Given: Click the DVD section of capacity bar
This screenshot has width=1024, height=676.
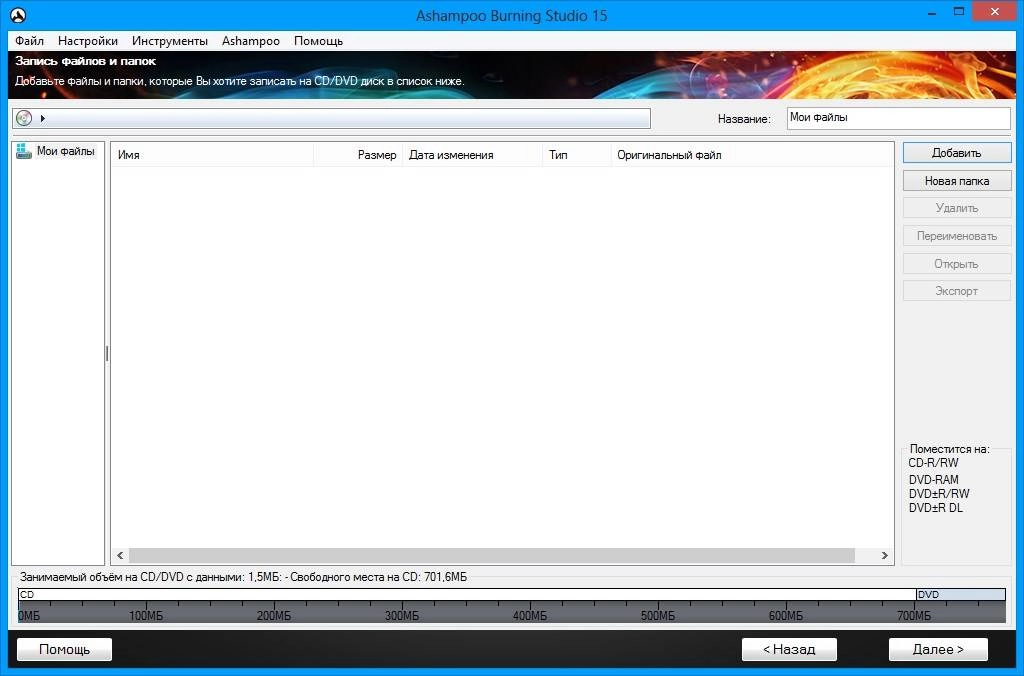Looking at the screenshot, I should click(x=961, y=594).
